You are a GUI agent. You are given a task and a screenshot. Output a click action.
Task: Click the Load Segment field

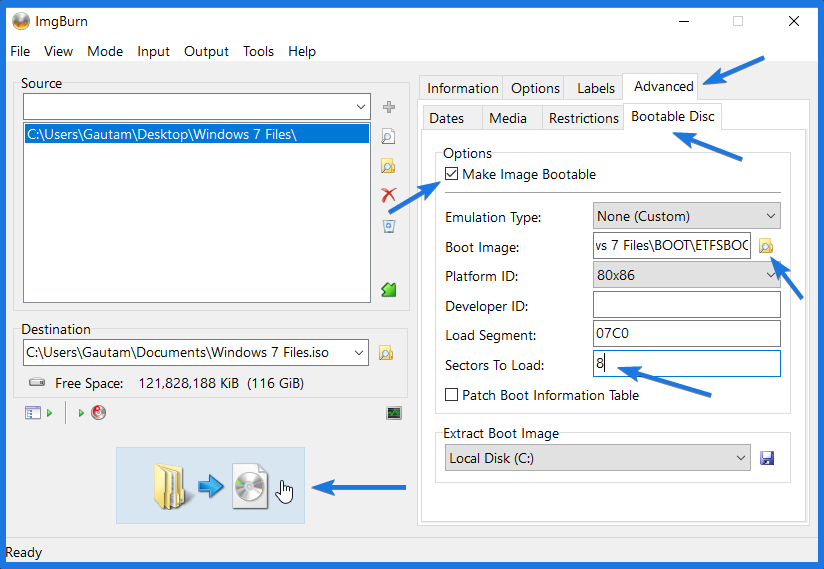686,334
